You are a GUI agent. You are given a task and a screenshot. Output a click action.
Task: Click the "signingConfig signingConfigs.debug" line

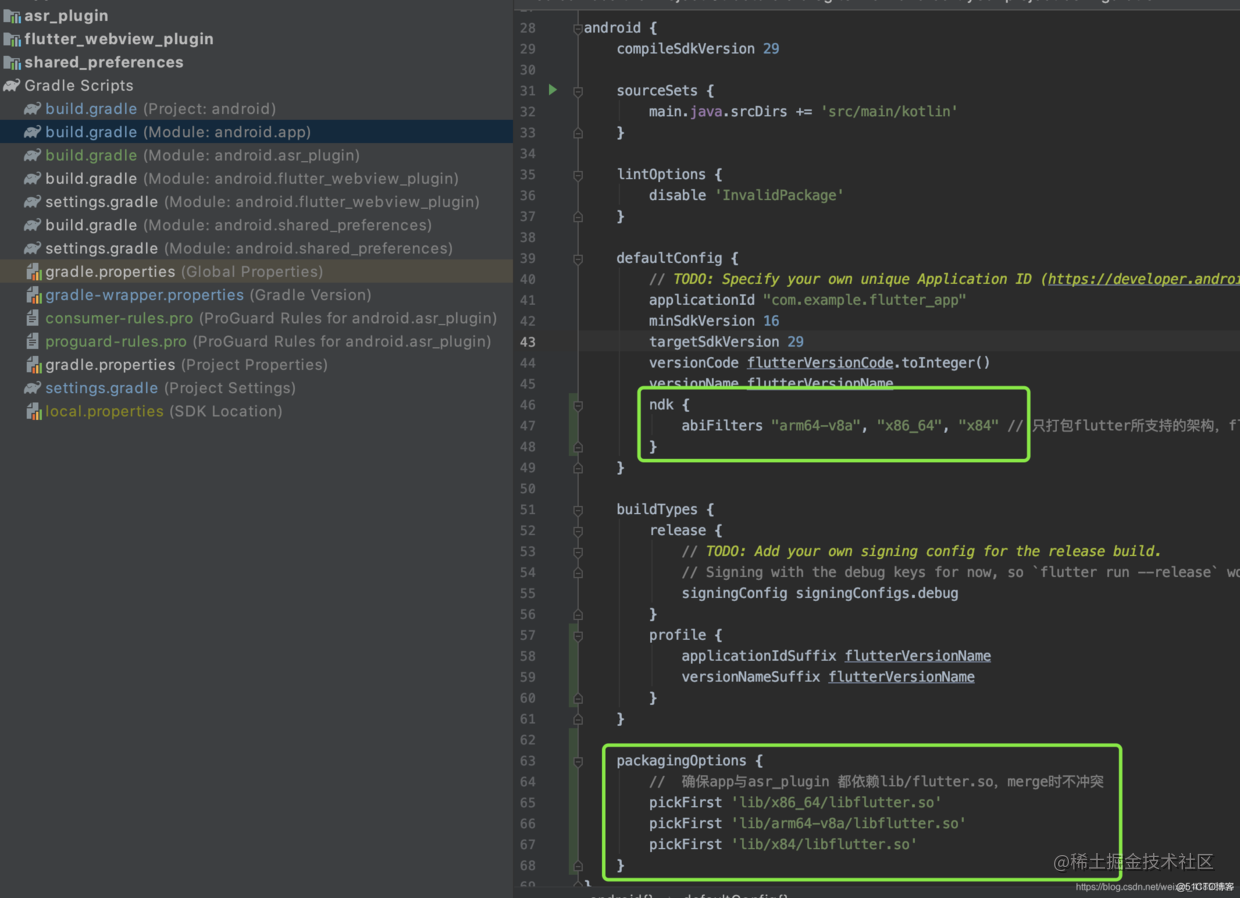pyautogui.click(x=820, y=593)
